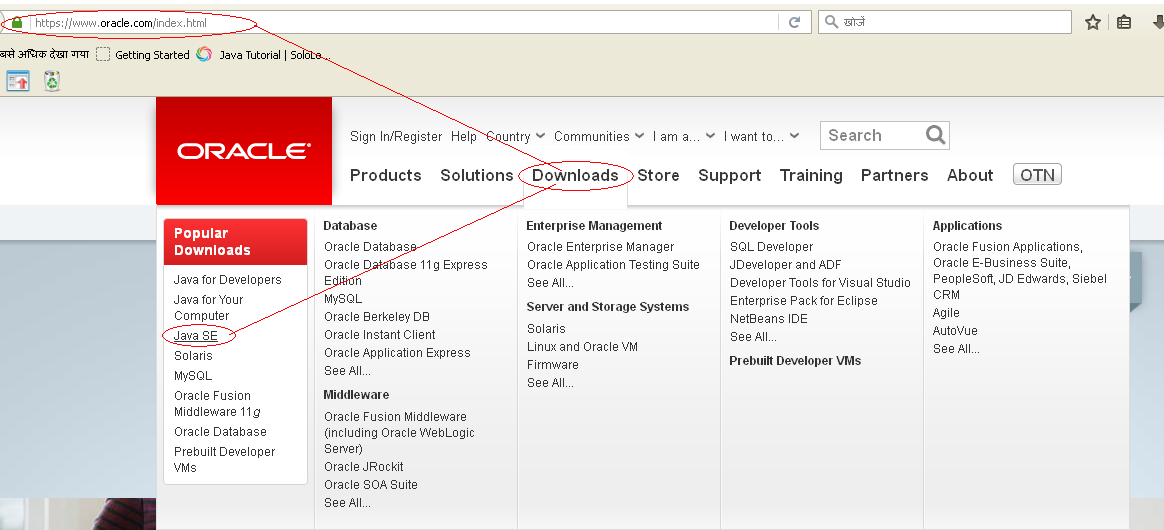Click Oracle Enterprise Manager link
The width and height of the screenshot is (1164, 530).
[x=601, y=247]
